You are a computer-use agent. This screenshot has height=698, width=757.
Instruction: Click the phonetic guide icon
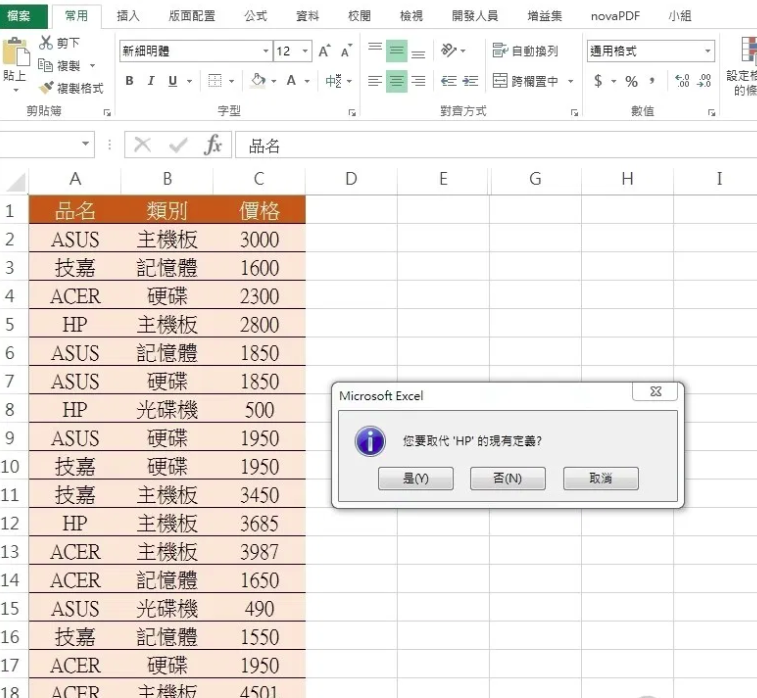334,81
